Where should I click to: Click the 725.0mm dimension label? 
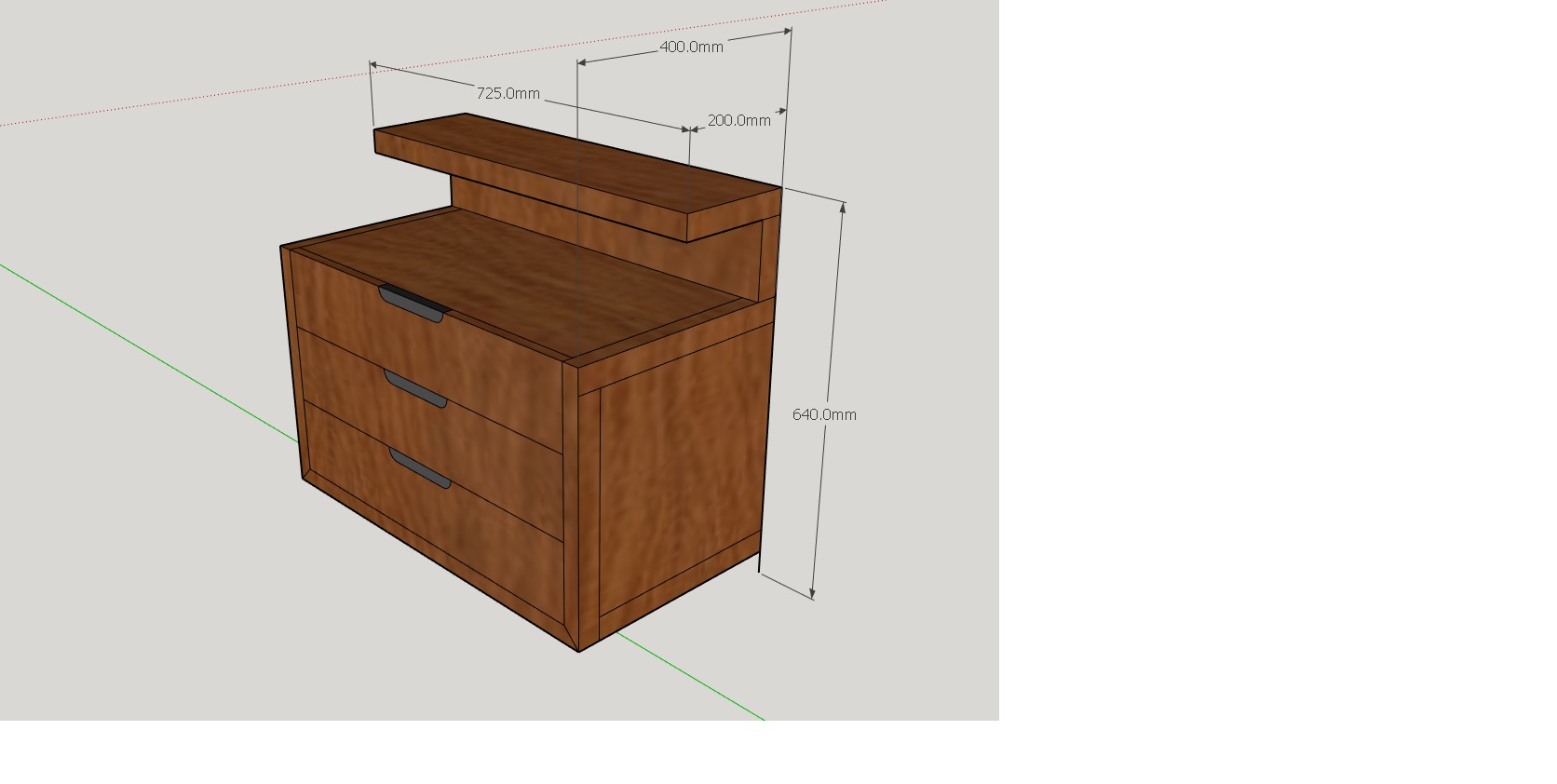[508, 93]
